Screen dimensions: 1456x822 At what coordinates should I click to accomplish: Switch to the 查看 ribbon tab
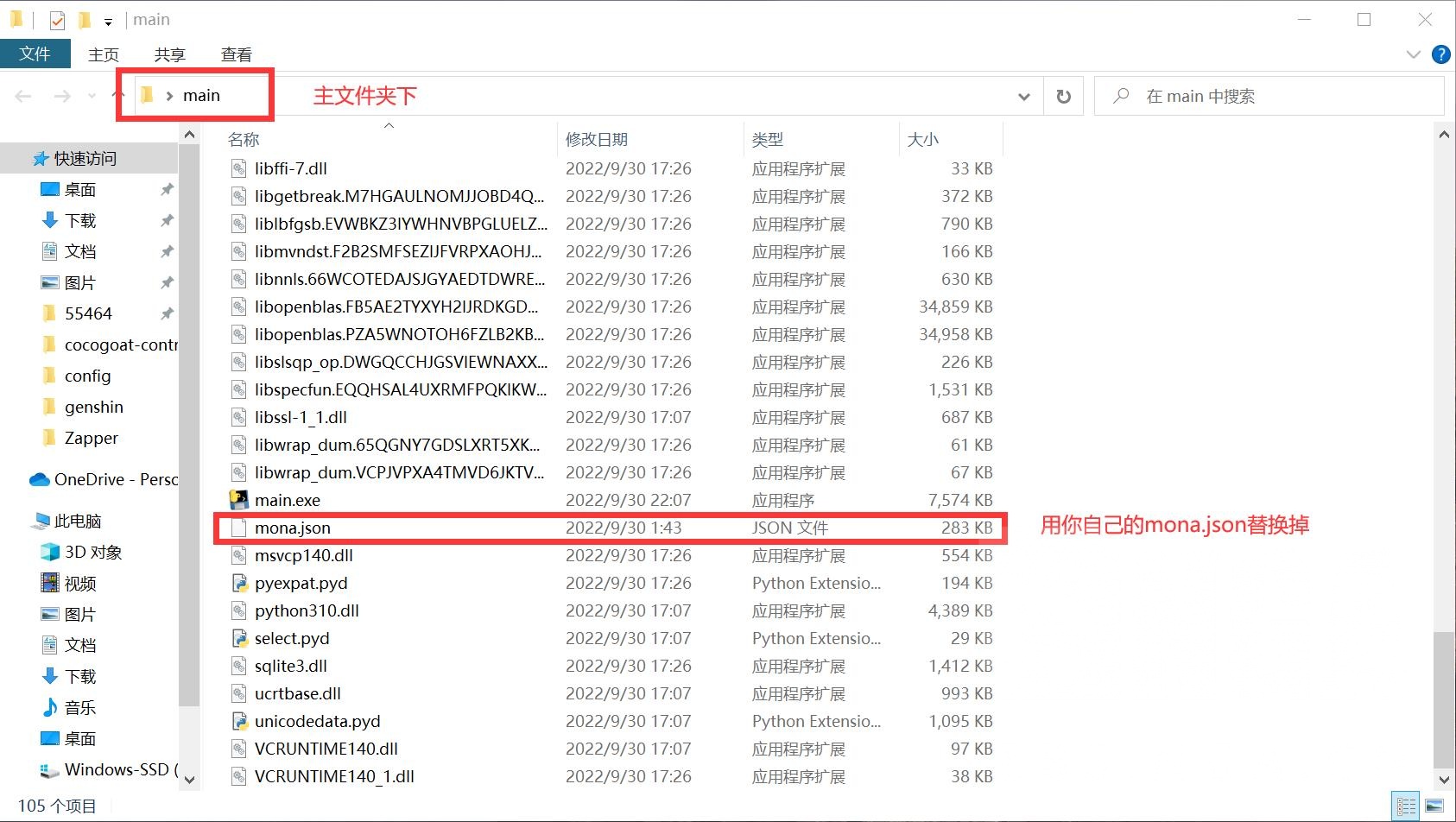(236, 54)
